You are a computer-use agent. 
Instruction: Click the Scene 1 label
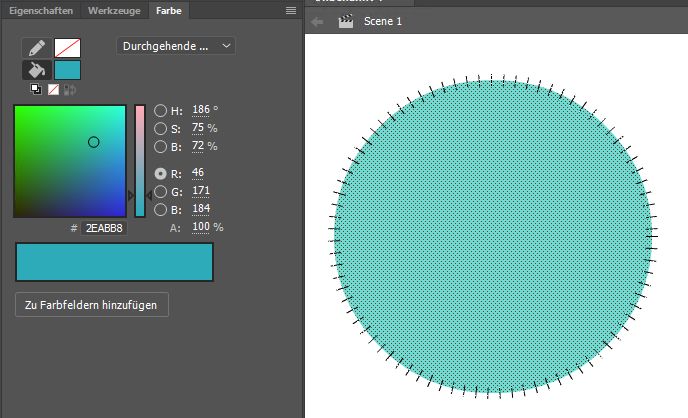(x=383, y=21)
